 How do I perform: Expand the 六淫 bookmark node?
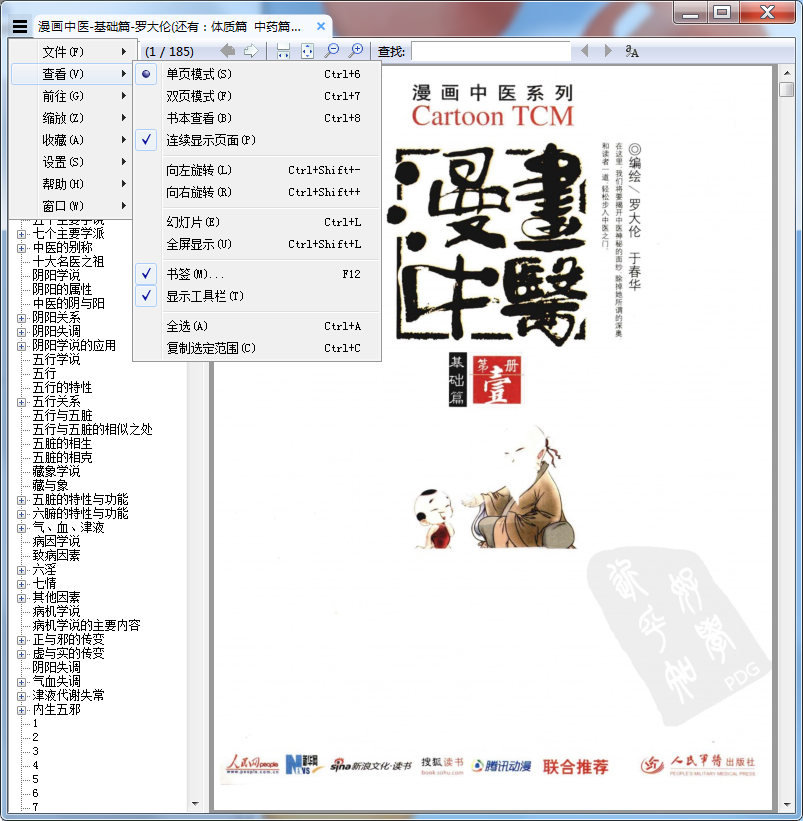coord(22,569)
